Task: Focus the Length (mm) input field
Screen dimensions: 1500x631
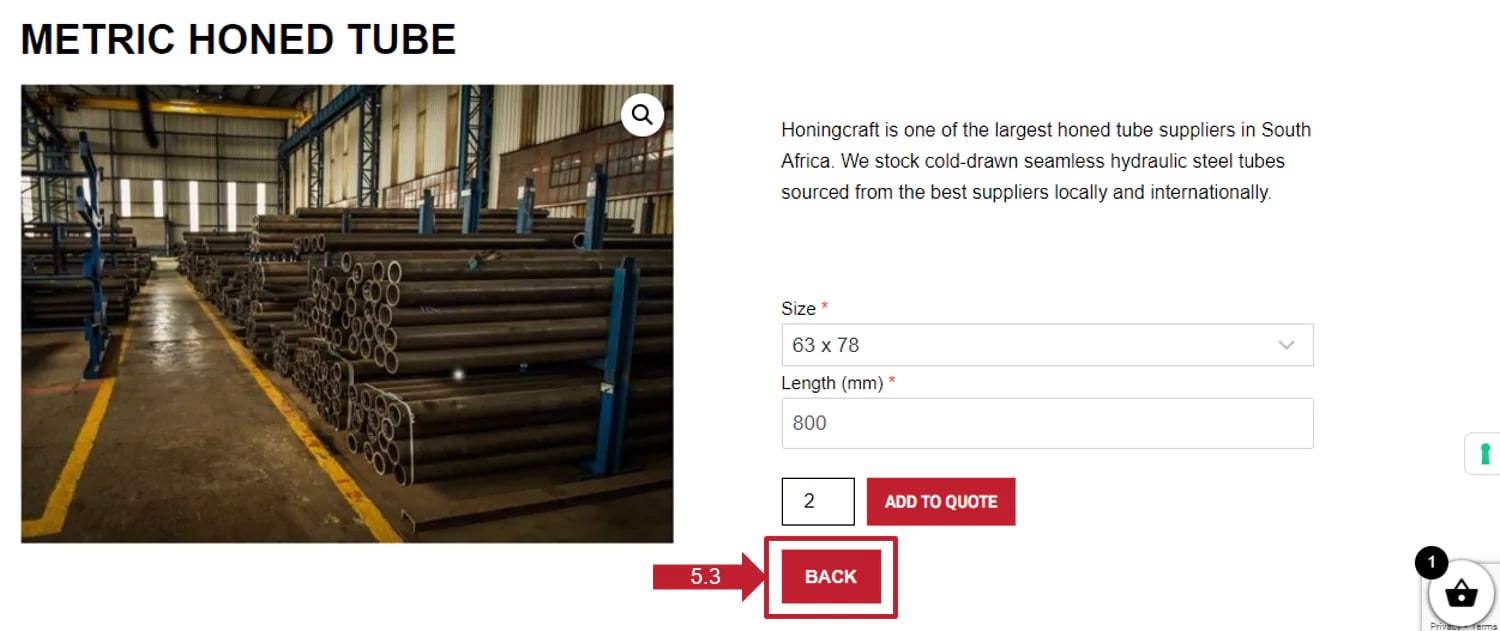Action: pyautogui.click(x=1046, y=423)
